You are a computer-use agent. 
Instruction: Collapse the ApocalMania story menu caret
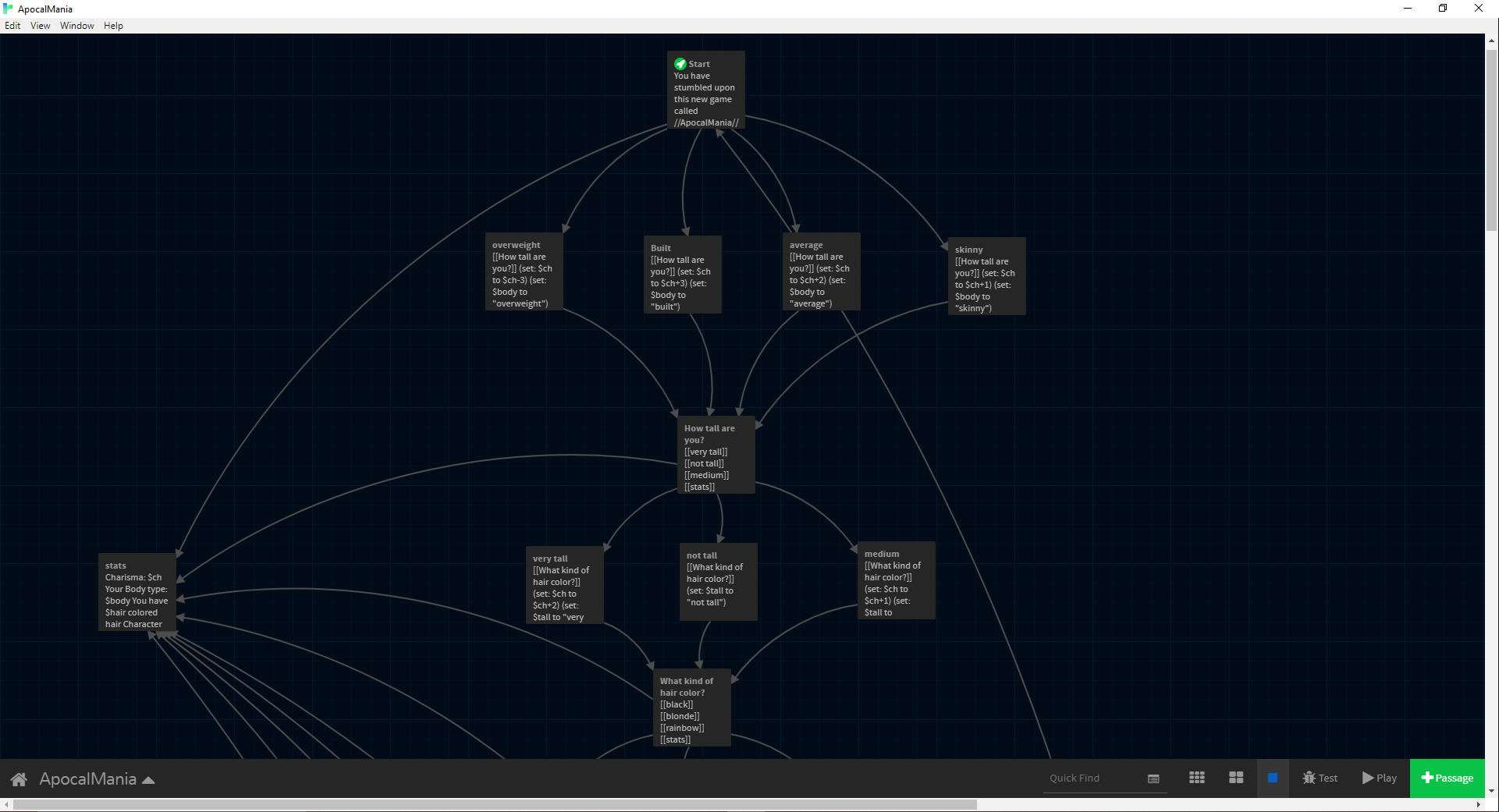point(148,778)
